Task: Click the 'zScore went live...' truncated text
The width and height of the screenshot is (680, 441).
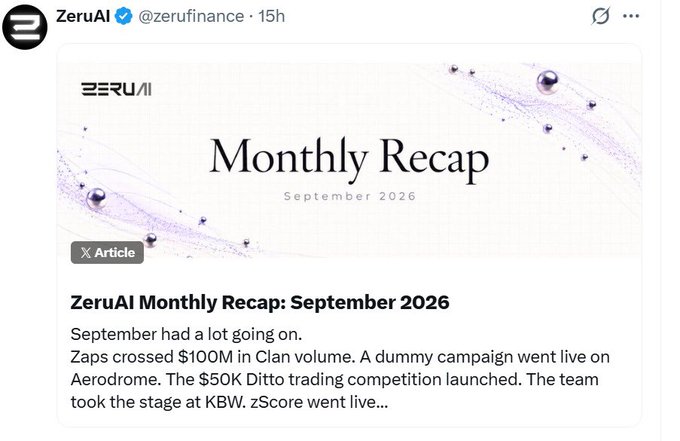Action: click(x=319, y=402)
